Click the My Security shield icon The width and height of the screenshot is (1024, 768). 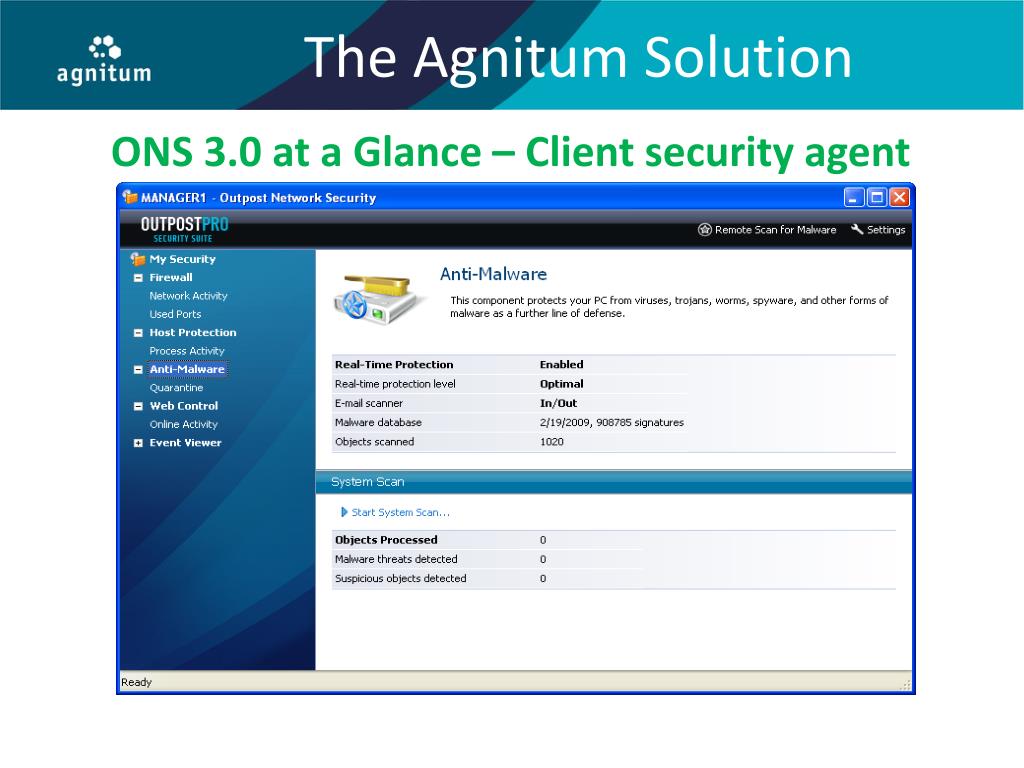tap(137, 259)
